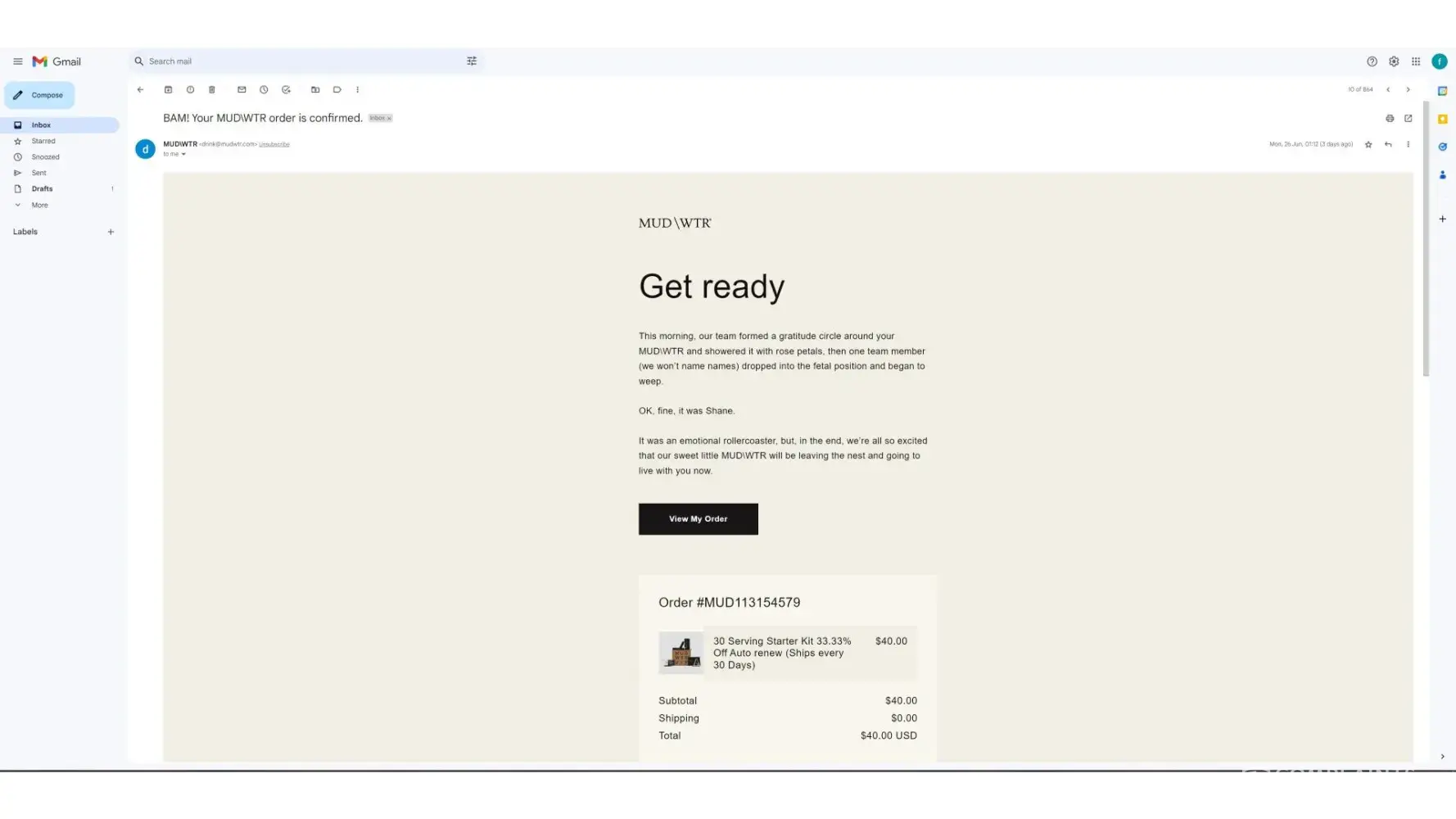Open the Google apps grid
The image size is (1456, 819).
coord(1416,61)
